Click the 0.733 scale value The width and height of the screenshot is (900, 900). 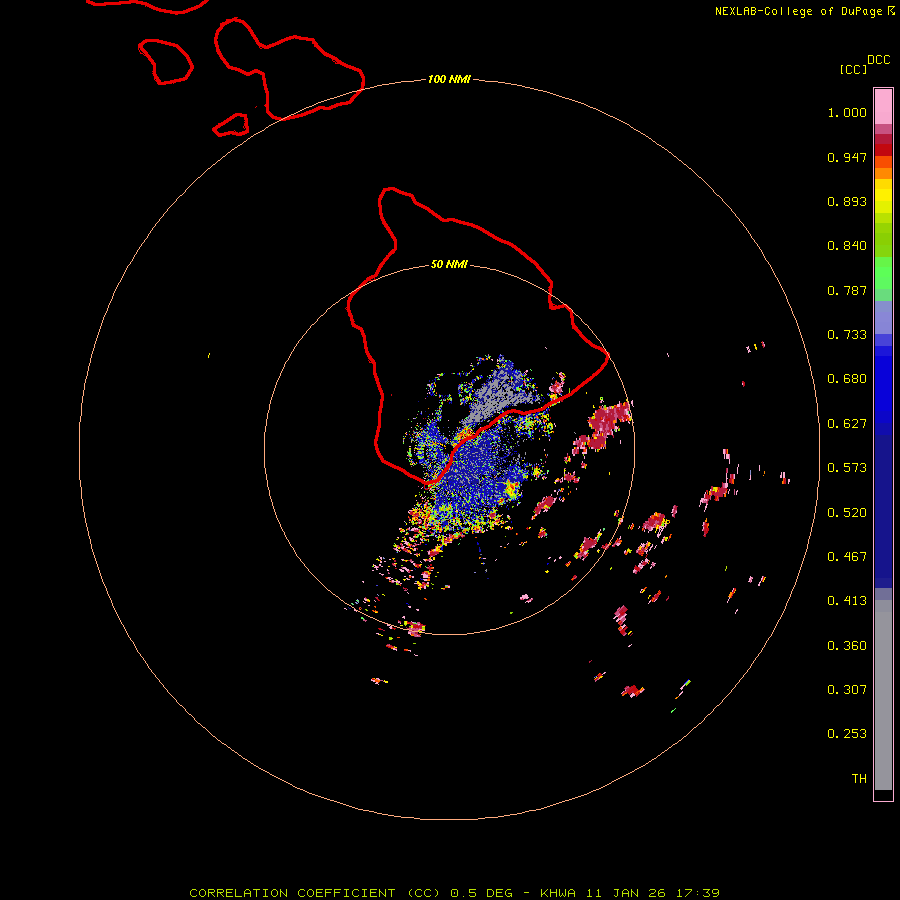click(x=847, y=335)
